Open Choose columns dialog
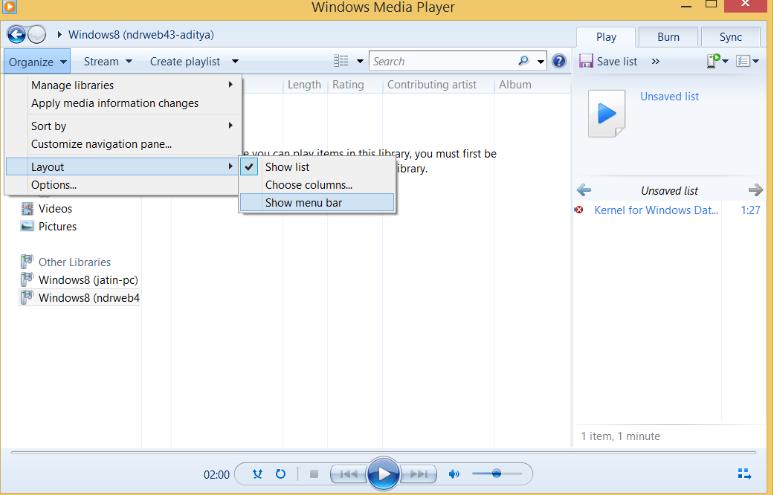773x495 pixels. (x=316, y=185)
